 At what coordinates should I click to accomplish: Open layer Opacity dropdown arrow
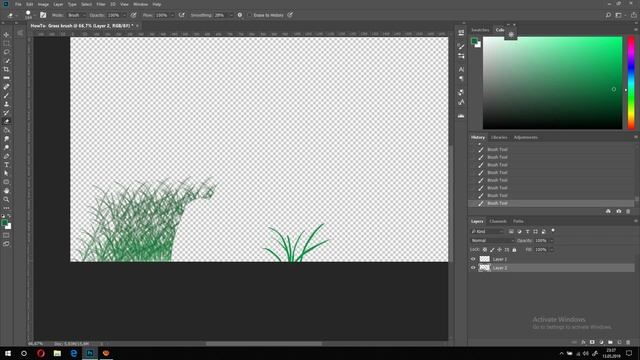(x=551, y=240)
